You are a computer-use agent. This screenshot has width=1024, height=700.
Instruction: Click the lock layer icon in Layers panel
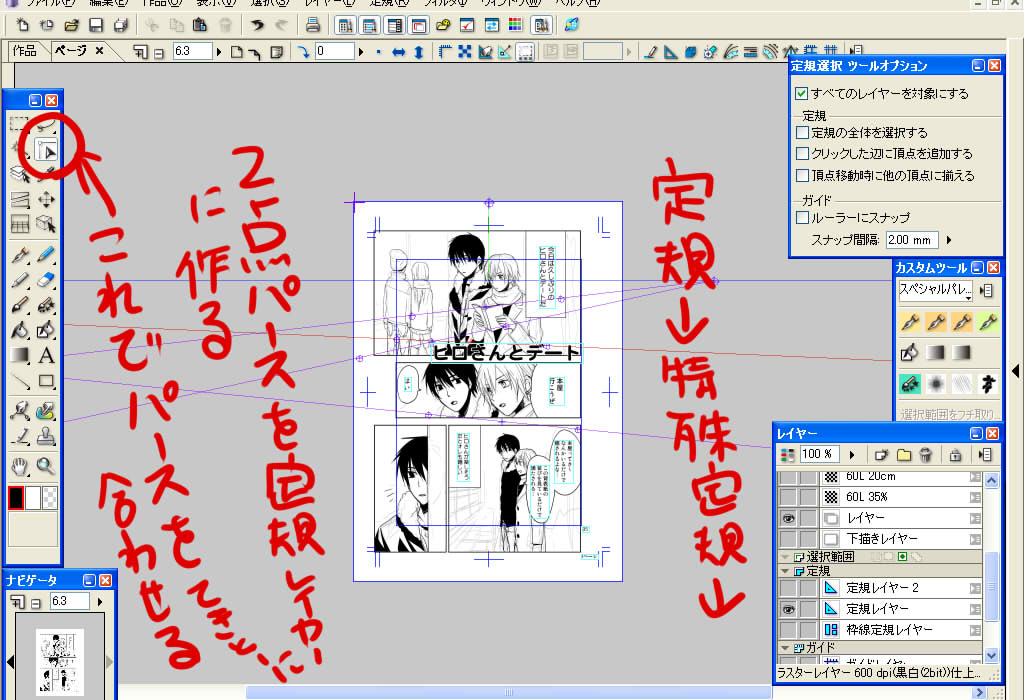(x=955, y=454)
